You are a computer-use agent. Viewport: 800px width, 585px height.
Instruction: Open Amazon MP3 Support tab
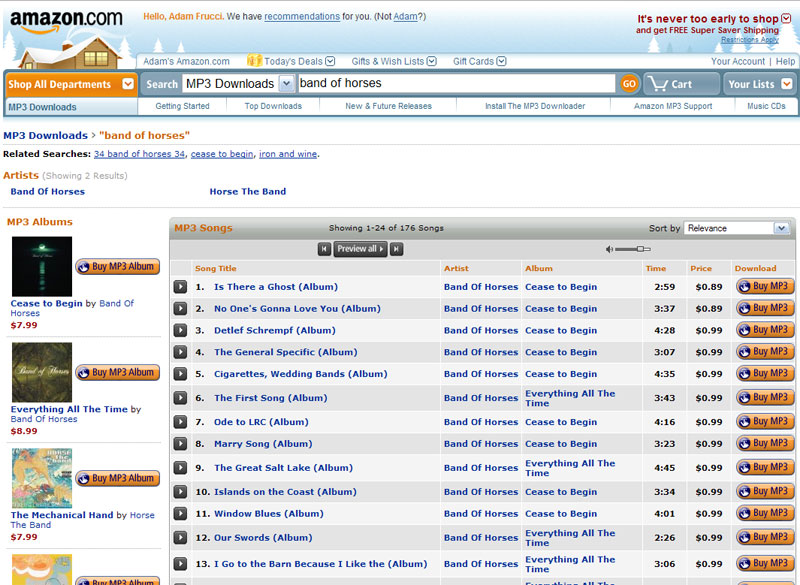(673, 106)
